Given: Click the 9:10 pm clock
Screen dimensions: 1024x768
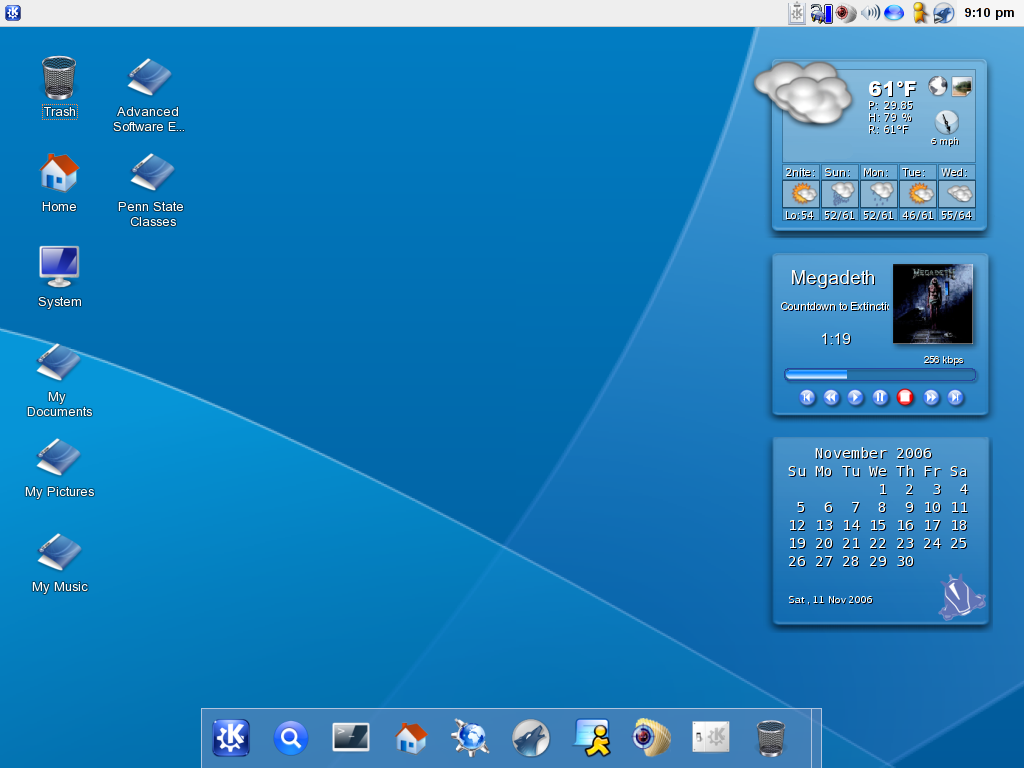Looking at the screenshot, I should [989, 13].
